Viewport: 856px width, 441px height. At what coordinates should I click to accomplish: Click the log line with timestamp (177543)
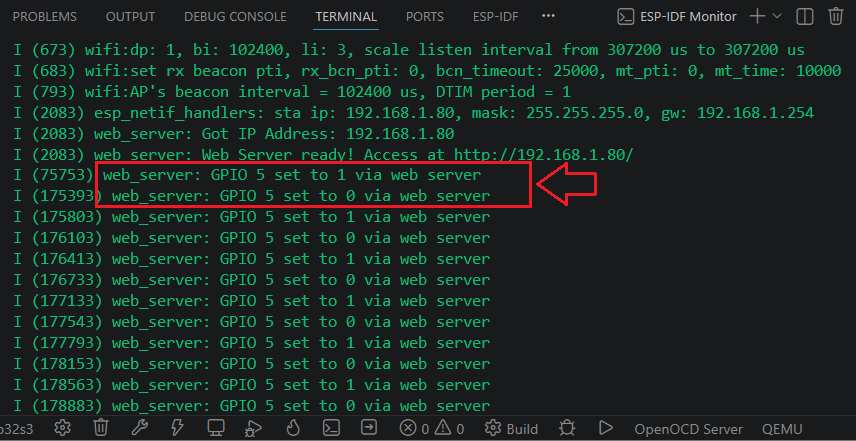(x=251, y=323)
